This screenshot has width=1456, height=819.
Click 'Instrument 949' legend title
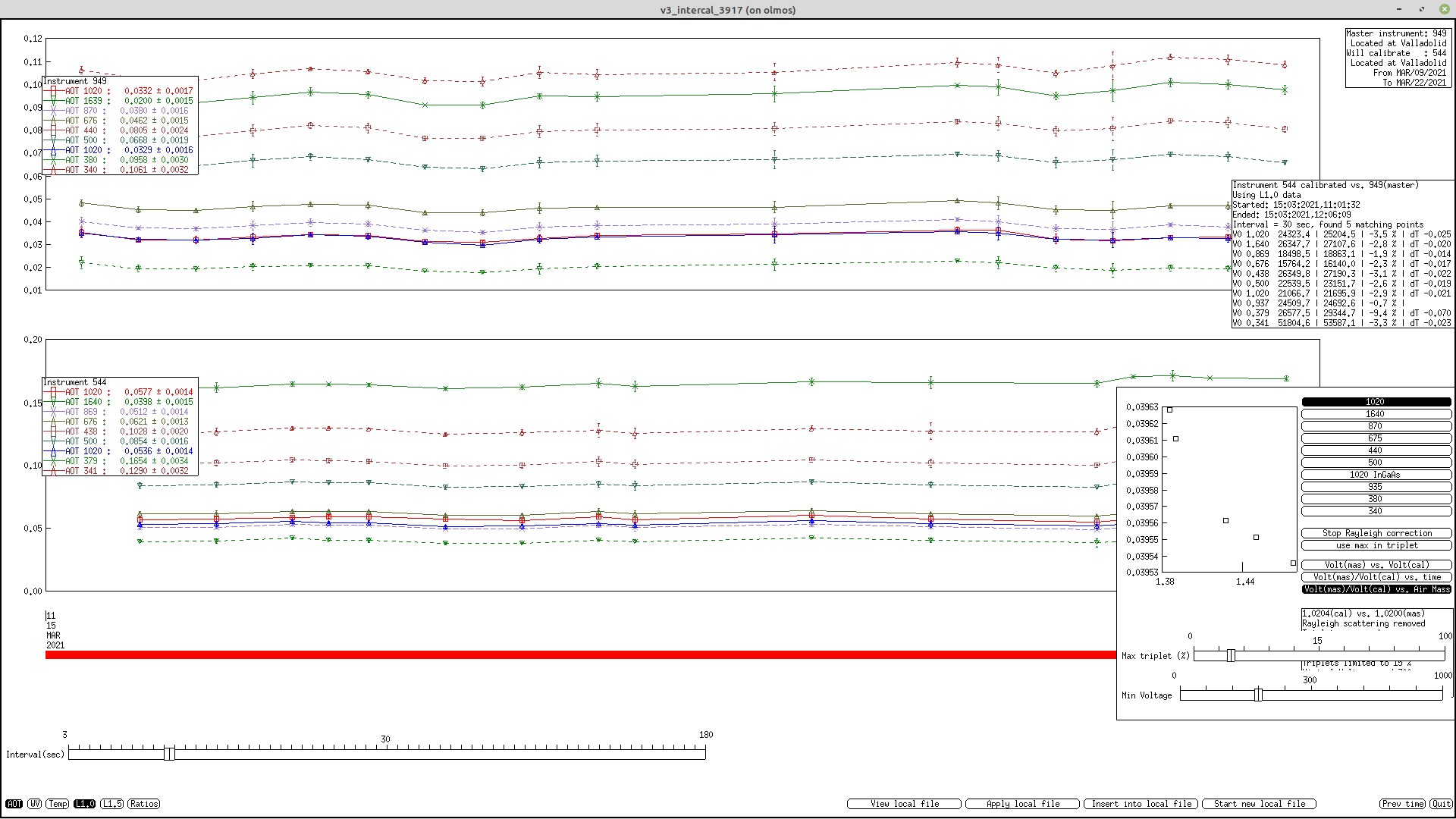(x=75, y=81)
